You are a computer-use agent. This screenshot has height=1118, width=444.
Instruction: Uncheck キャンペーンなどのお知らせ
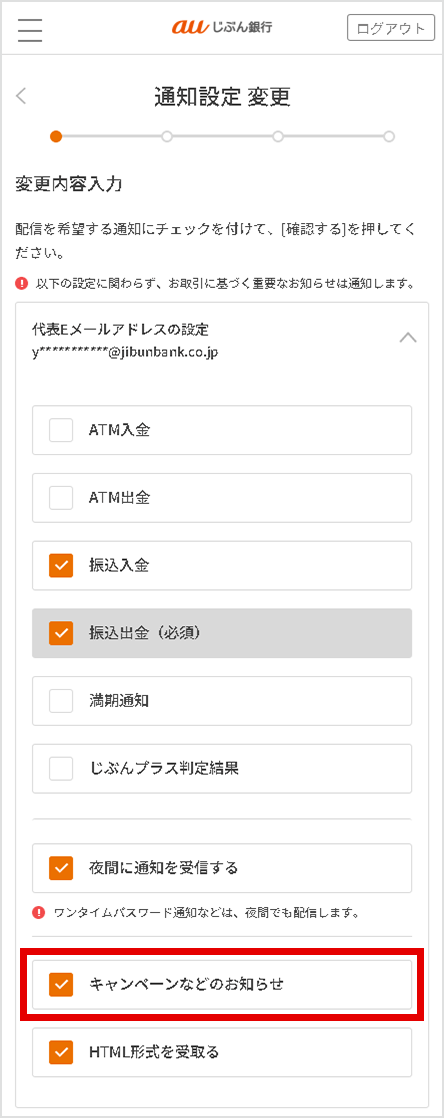point(61,985)
